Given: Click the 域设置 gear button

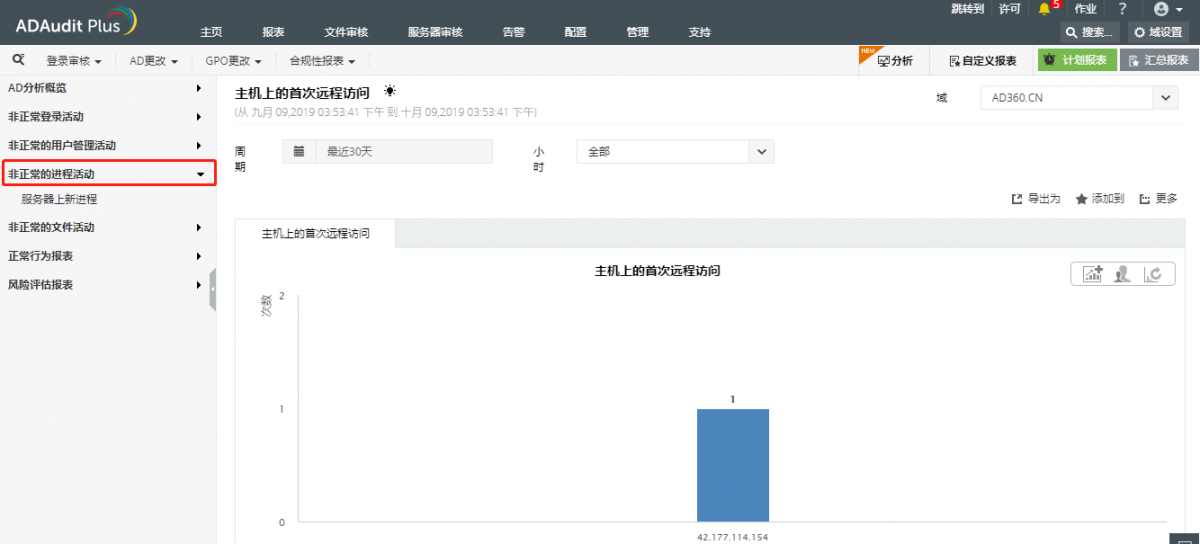Looking at the screenshot, I should pos(1159,32).
